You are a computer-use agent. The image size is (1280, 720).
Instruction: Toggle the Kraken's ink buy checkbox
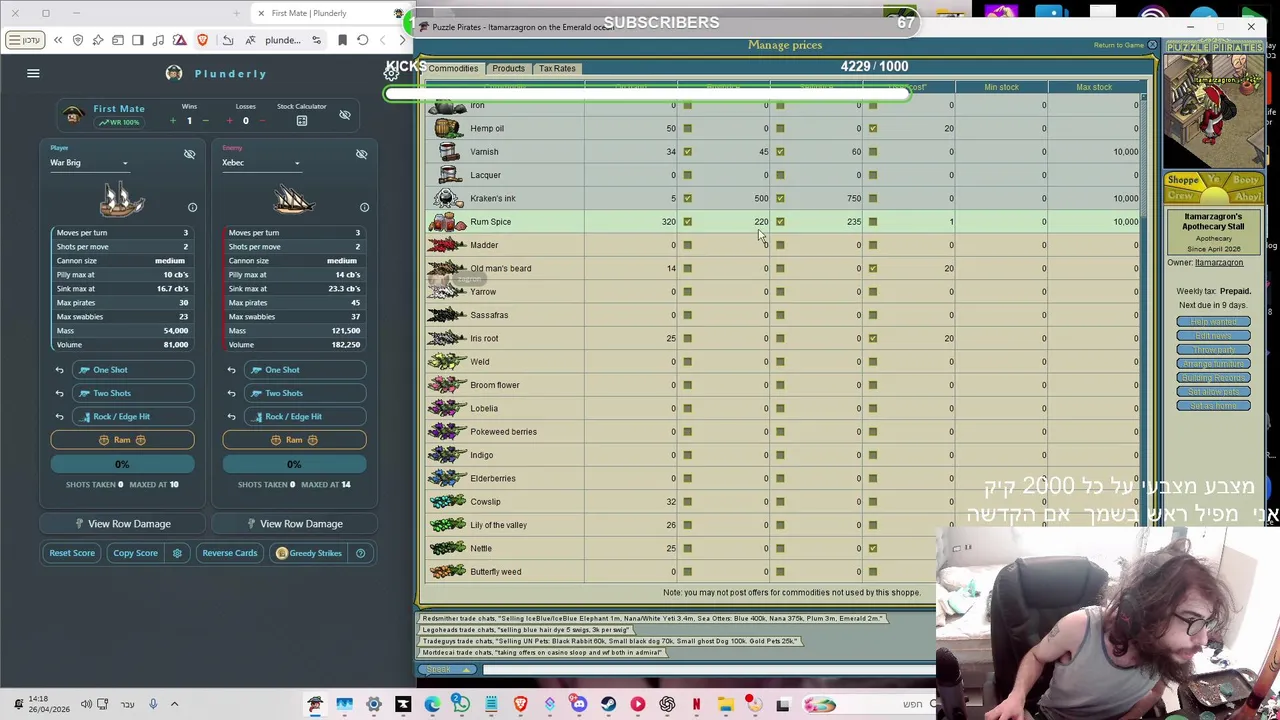click(x=687, y=198)
